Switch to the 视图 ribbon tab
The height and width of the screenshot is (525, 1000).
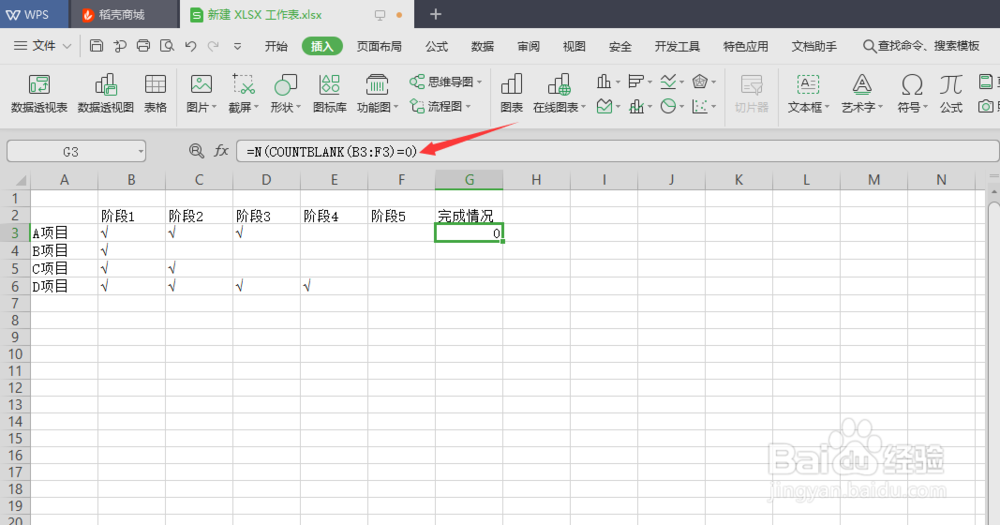click(x=574, y=46)
